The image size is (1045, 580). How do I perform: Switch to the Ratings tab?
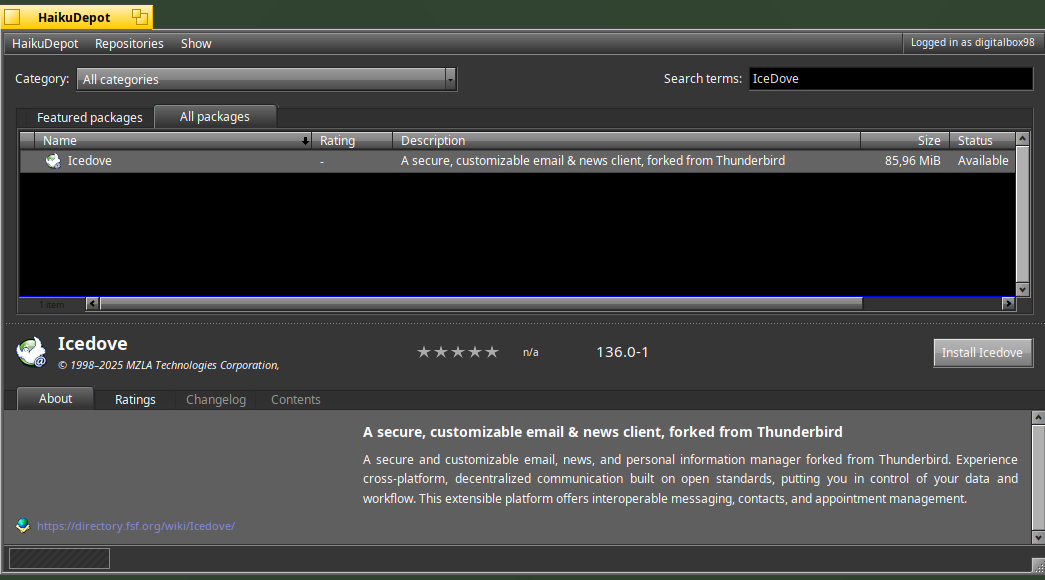(x=135, y=399)
